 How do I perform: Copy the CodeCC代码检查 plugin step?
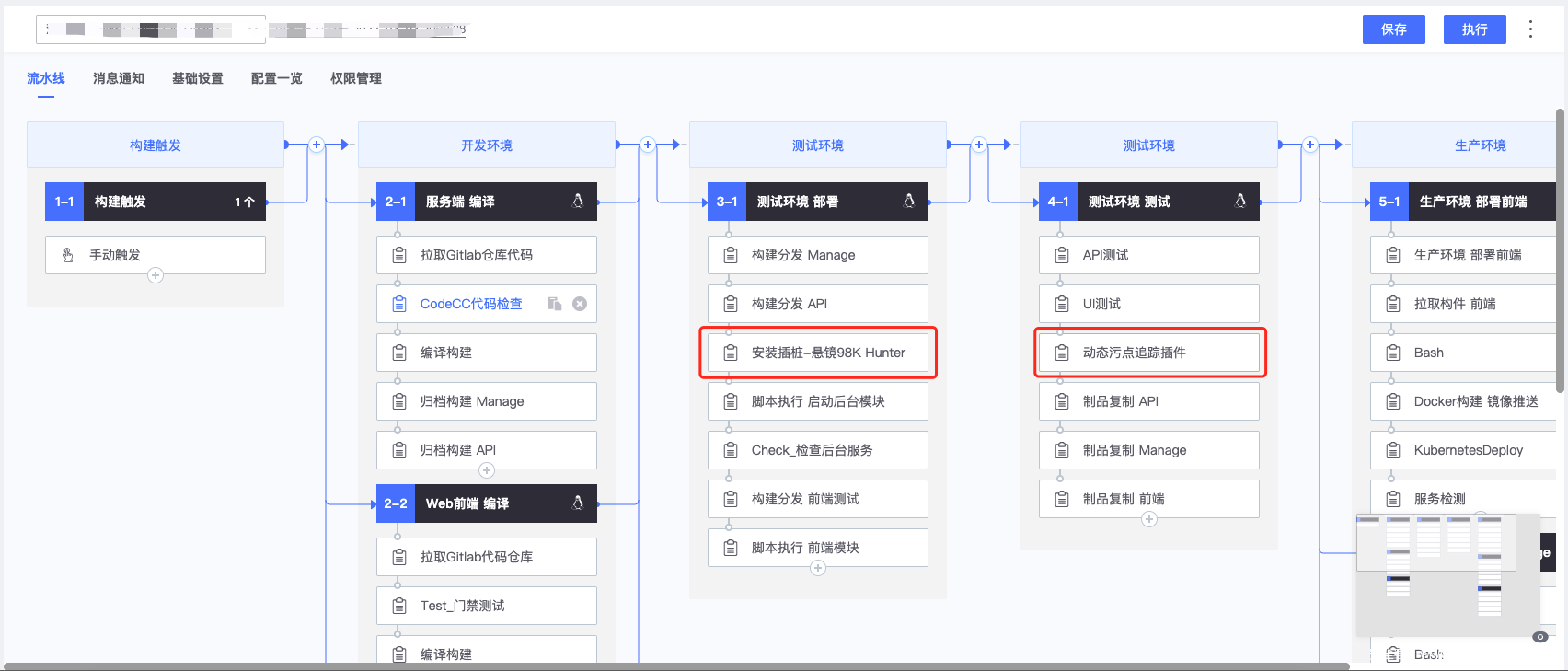click(554, 304)
